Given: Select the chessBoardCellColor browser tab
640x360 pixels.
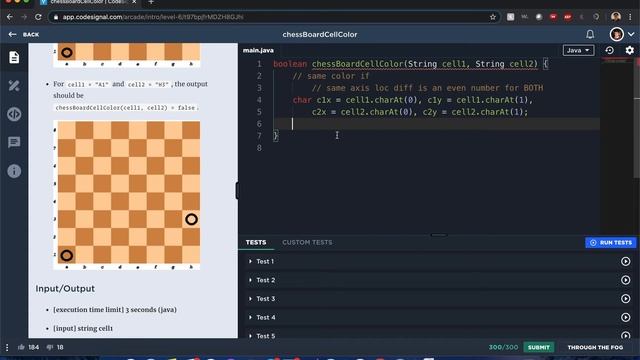Looking at the screenshot, I should pyautogui.click(x=88, y=2).
